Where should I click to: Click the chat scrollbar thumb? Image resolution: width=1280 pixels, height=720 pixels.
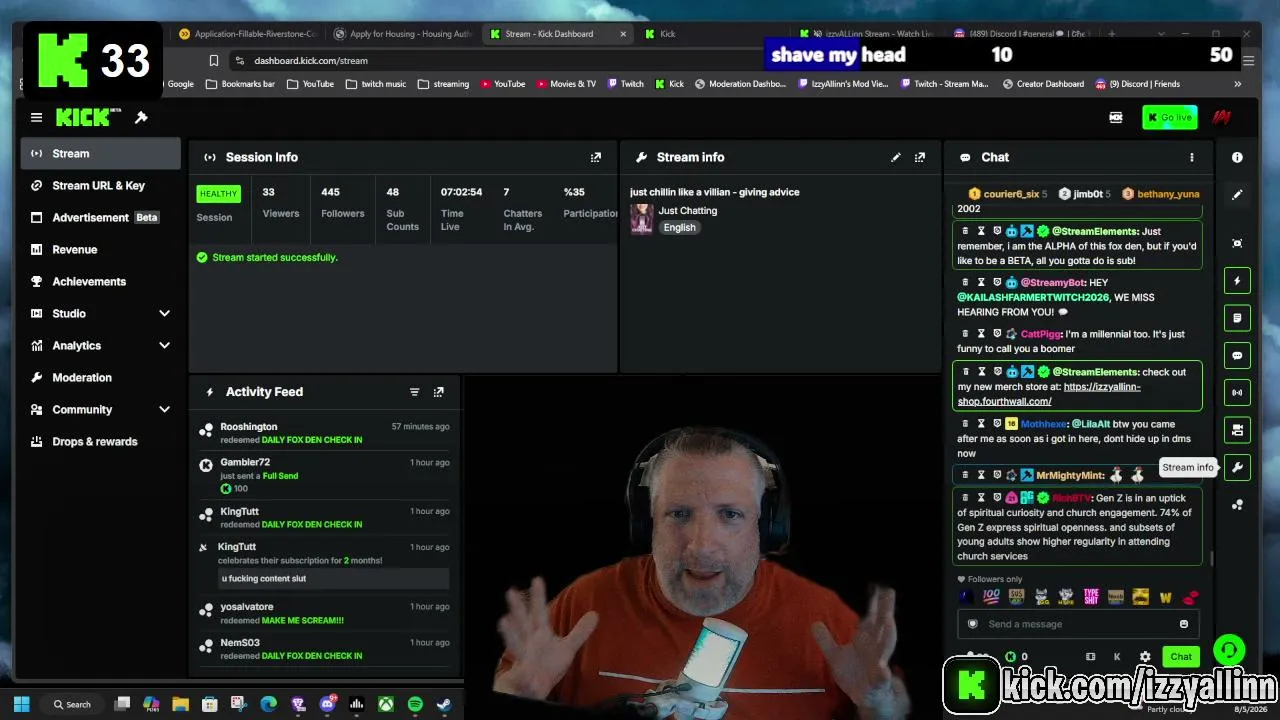click(1211, 559)
